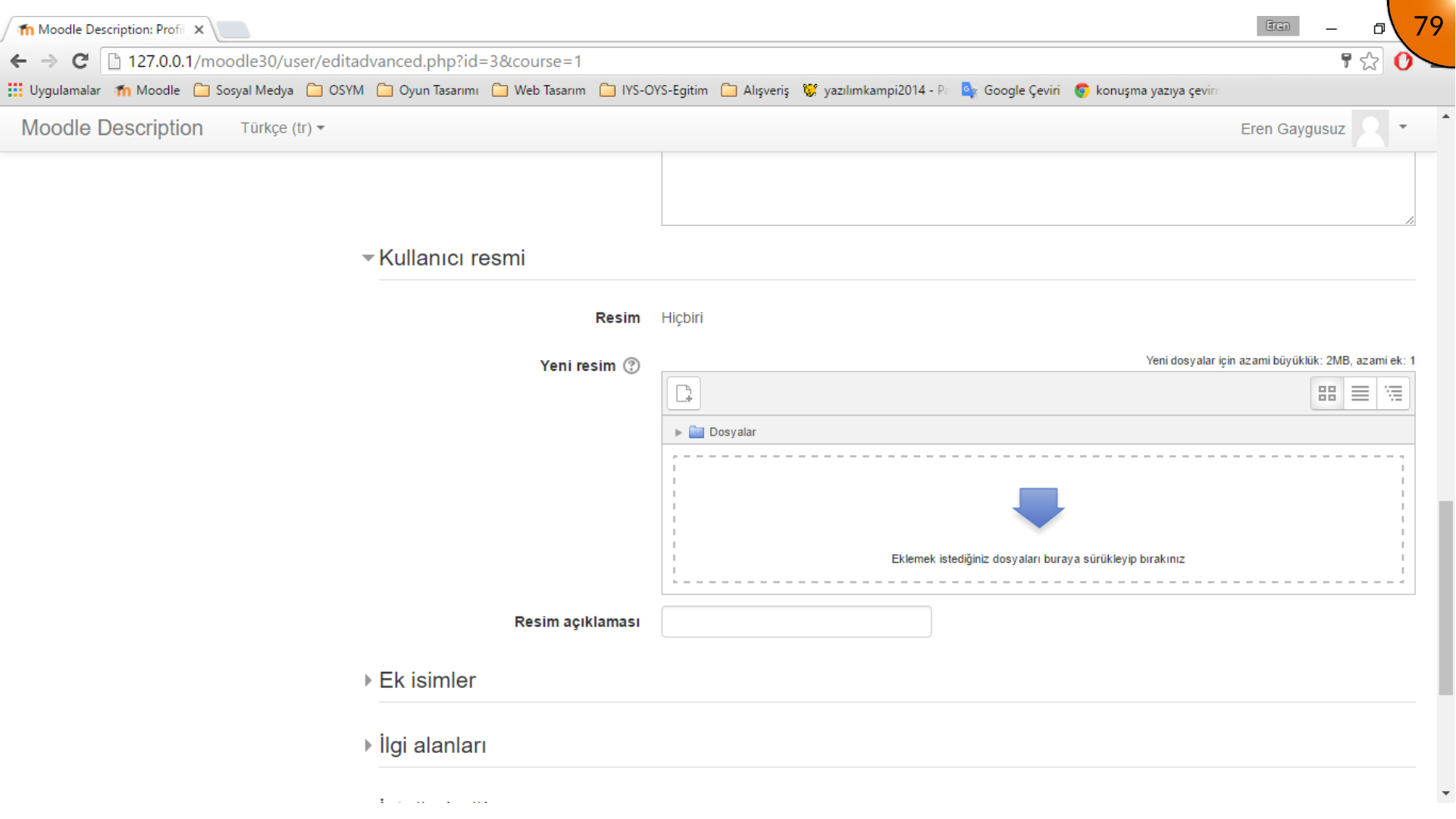The height and width of the screenshot is (819, 1456).
Task: Click the Opera extension icon
Action: [1404, 61]
